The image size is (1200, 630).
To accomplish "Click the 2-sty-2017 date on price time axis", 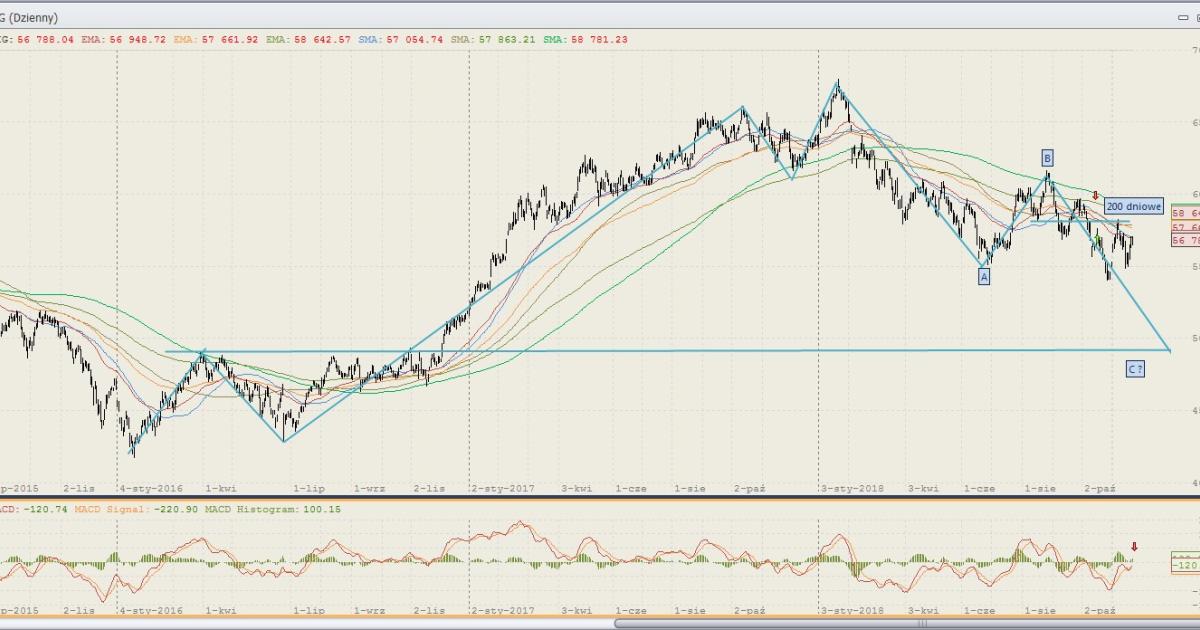I will pyautogui.click(x=503, y=489).
